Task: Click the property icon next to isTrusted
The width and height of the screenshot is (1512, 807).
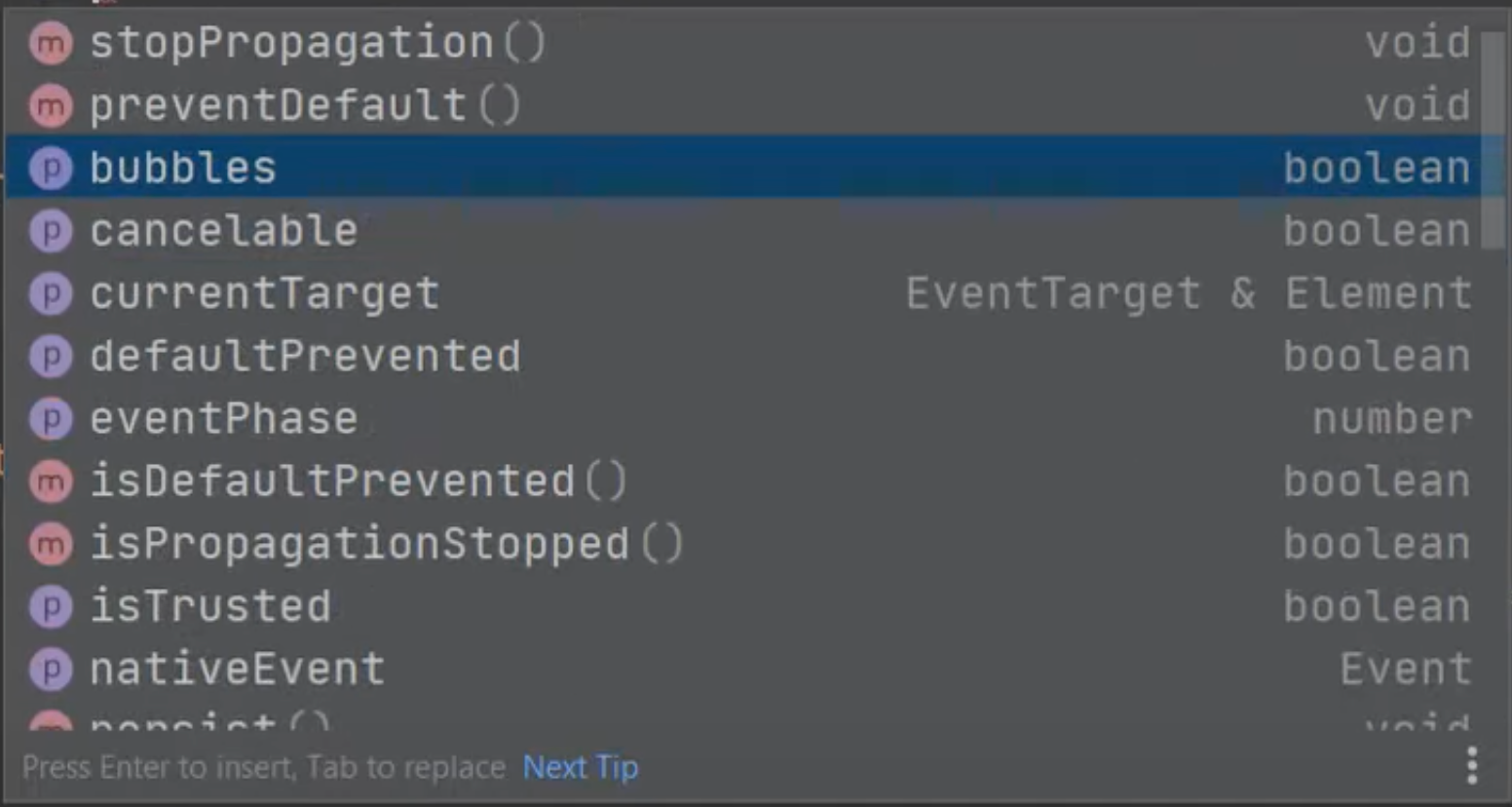Action: coord(51,607)
